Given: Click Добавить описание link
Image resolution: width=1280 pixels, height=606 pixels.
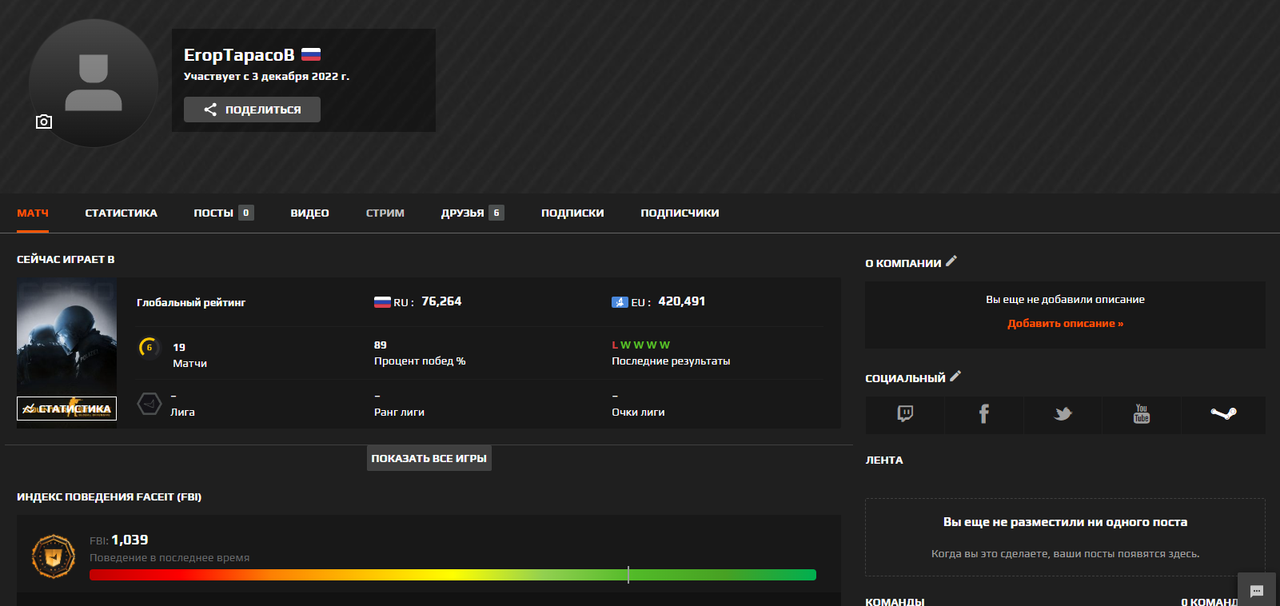Looking at the screenshot, I should pos(1065,324).
